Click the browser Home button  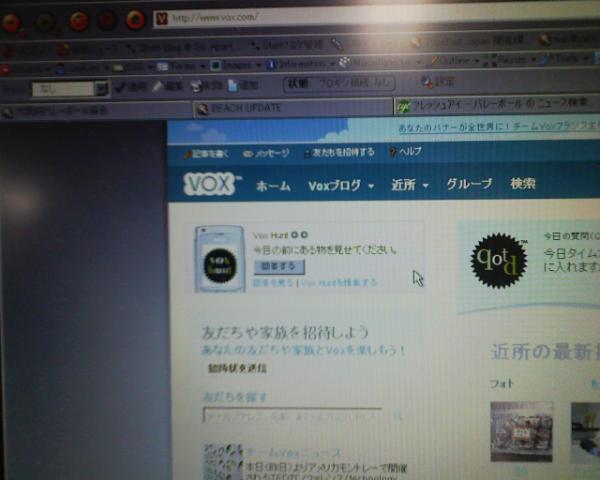(135, 20)
